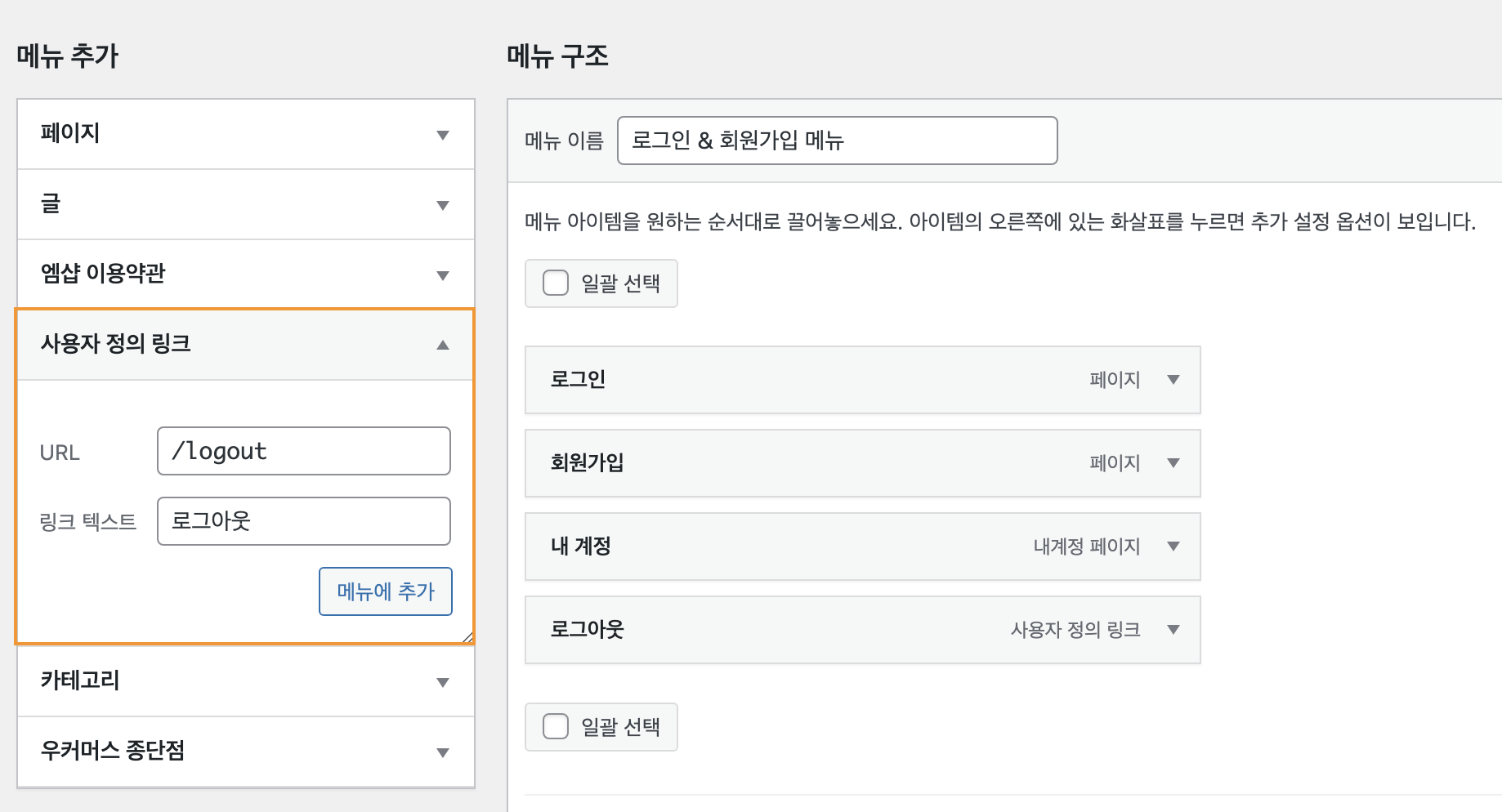
Task: Open settings arrow for 회원가입 menu item
Action: [x=1173, y=463]
